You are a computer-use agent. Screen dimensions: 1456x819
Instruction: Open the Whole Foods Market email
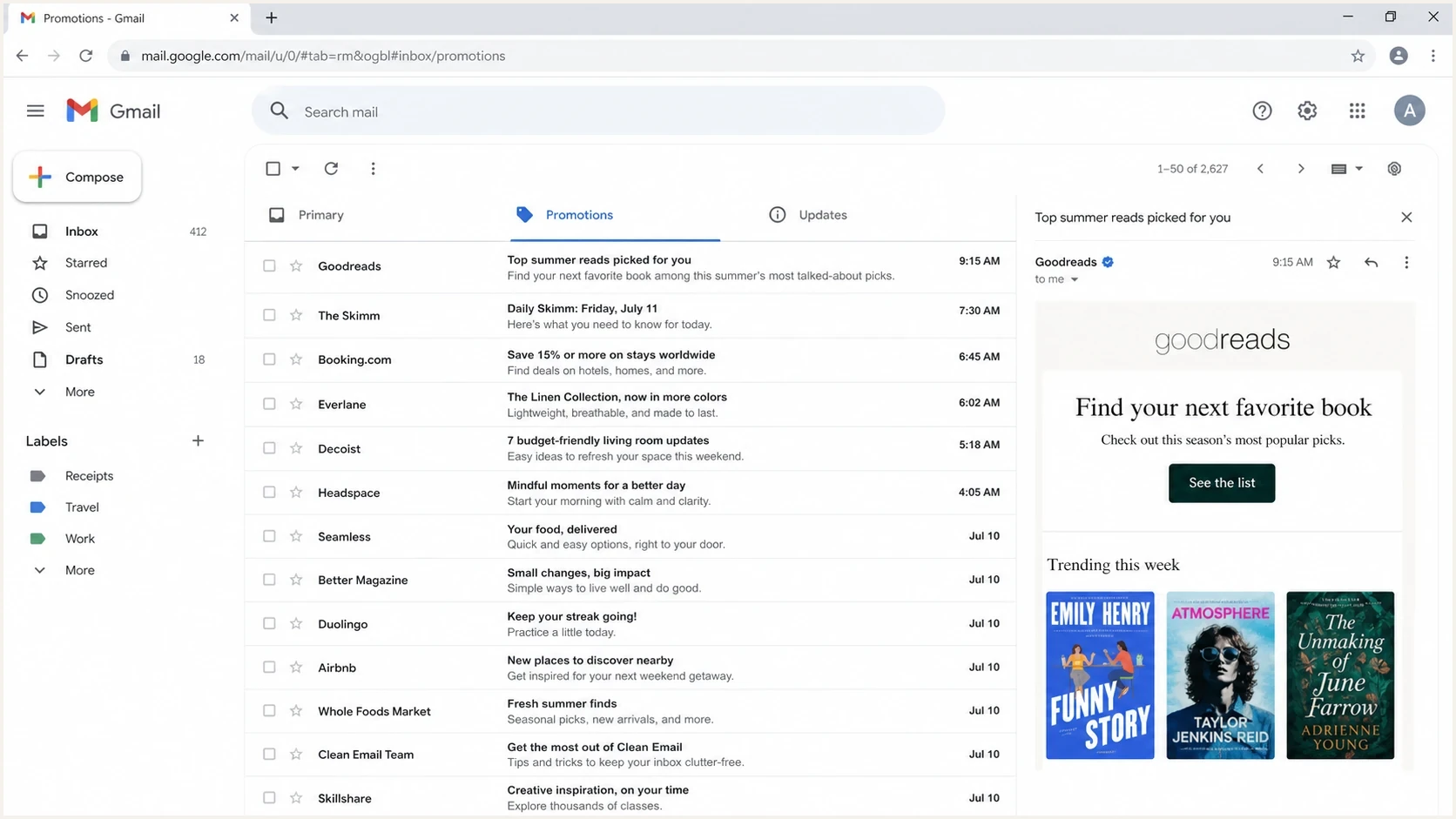coord(630,711)
